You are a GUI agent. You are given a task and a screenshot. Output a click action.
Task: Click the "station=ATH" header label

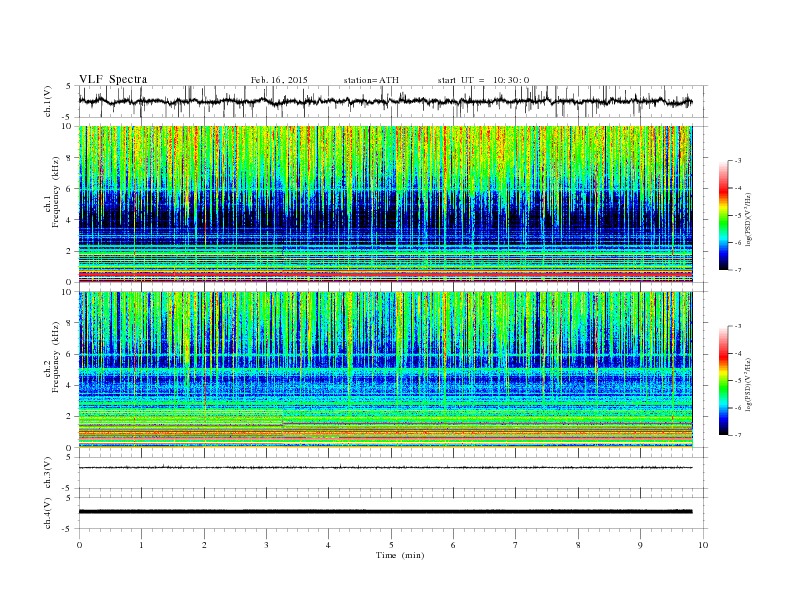(x=371, y=80)
